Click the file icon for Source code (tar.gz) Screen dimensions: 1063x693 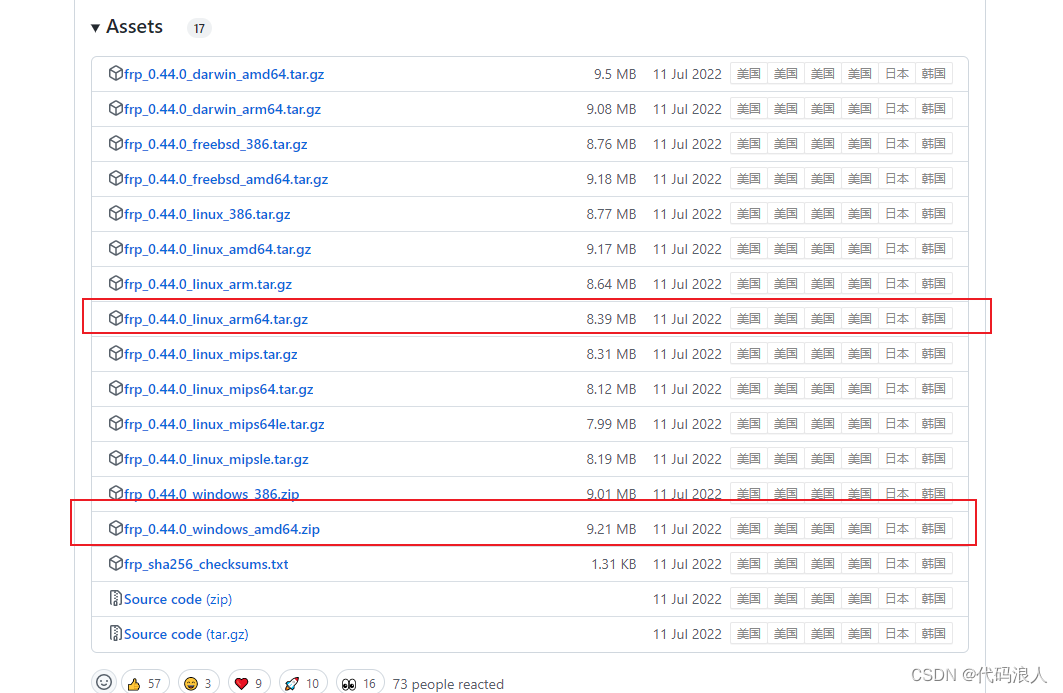116,633
